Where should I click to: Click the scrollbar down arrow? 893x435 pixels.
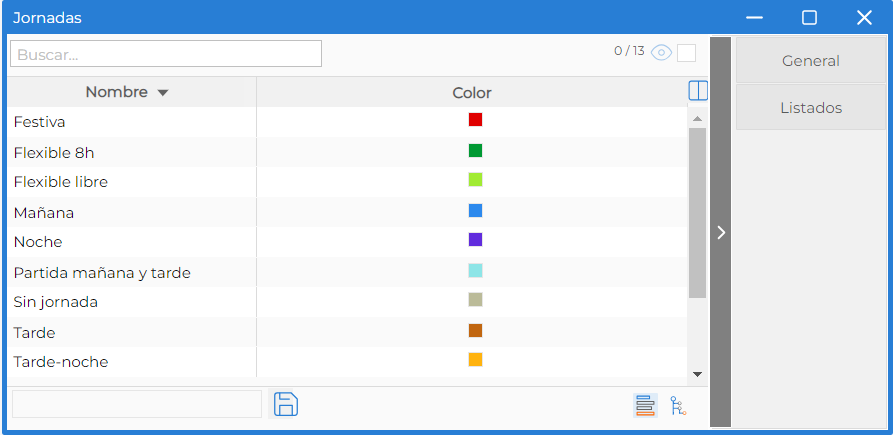click(x=697, y=374)
